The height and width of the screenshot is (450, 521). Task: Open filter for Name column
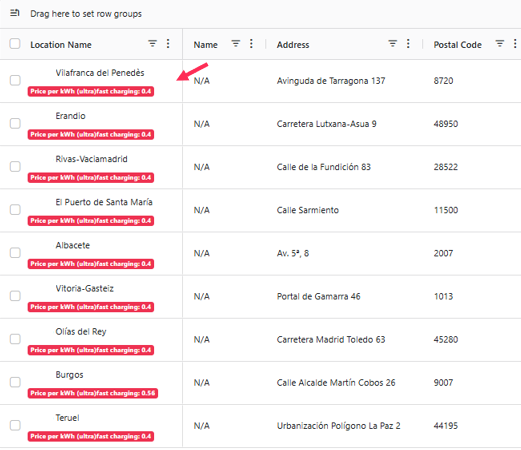coord(236,44)
